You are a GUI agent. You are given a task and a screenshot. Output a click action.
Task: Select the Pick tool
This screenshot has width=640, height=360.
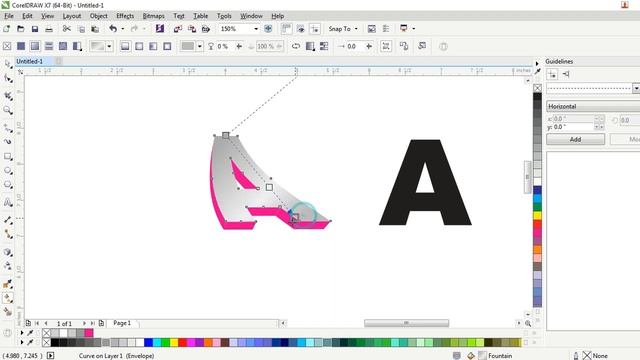(x=8, y=64)
